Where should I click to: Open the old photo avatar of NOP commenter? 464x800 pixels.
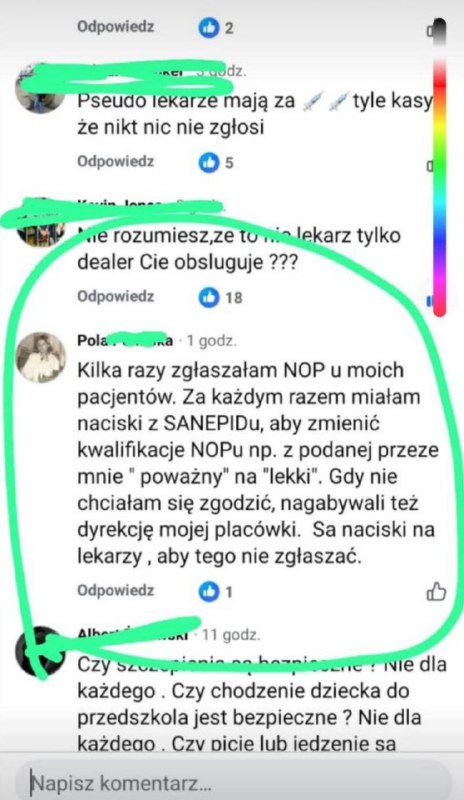(41, 358)
